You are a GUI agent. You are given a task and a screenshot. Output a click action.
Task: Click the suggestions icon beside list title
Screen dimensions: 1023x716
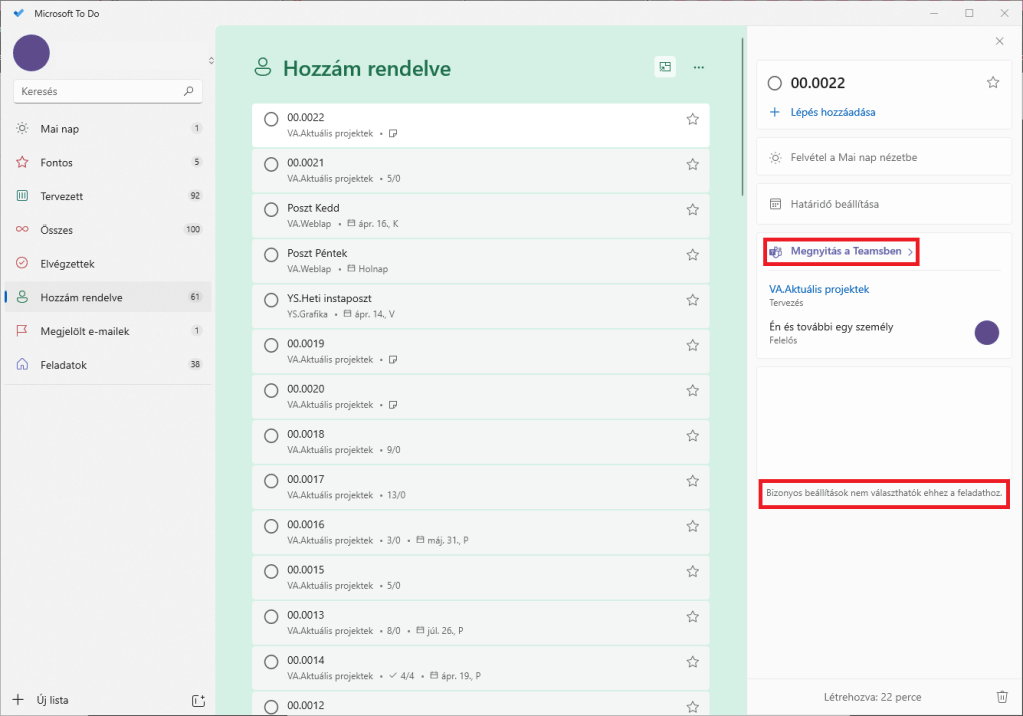pos(665,67)
